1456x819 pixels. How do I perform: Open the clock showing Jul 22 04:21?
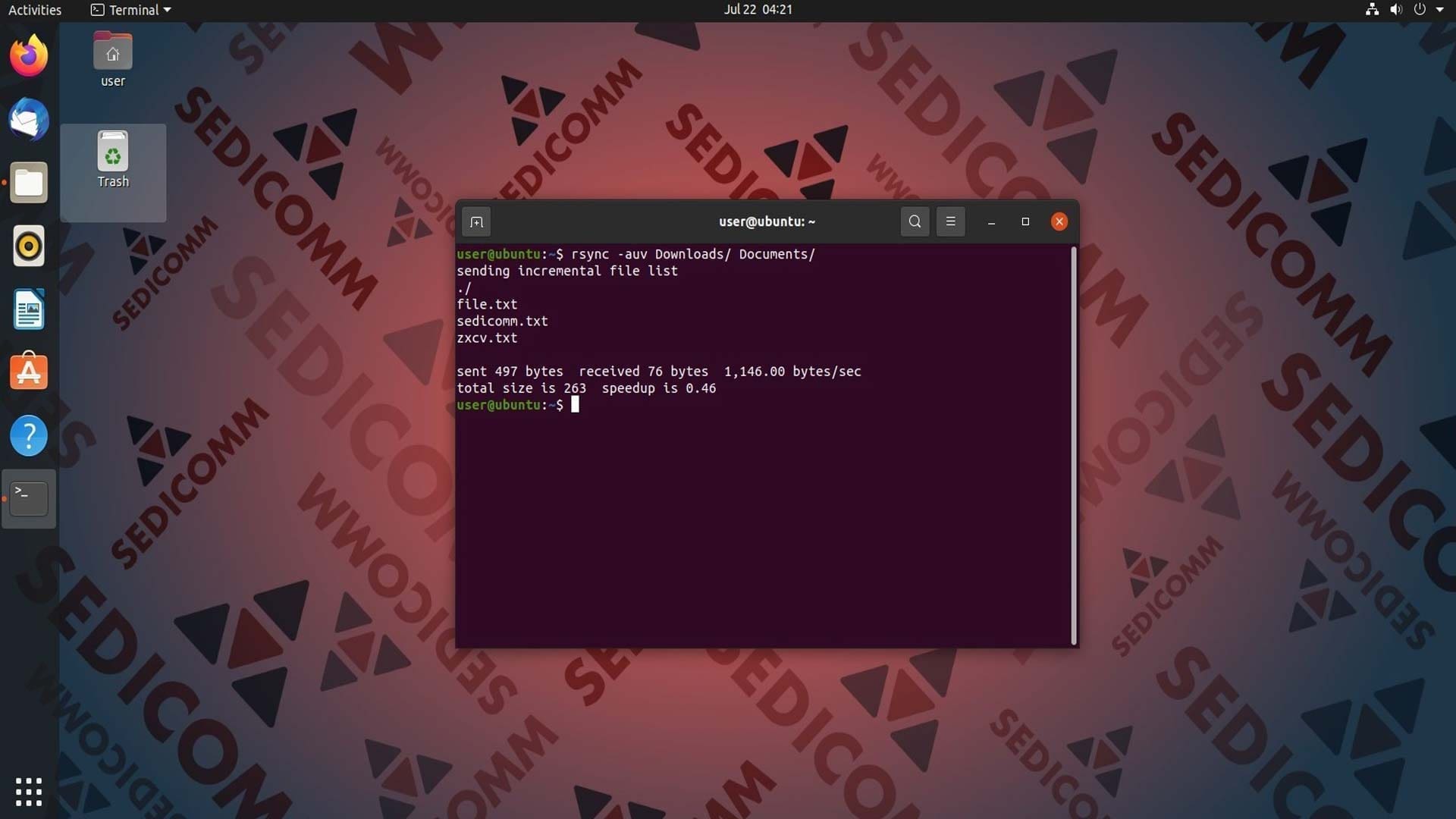point(758,10)
